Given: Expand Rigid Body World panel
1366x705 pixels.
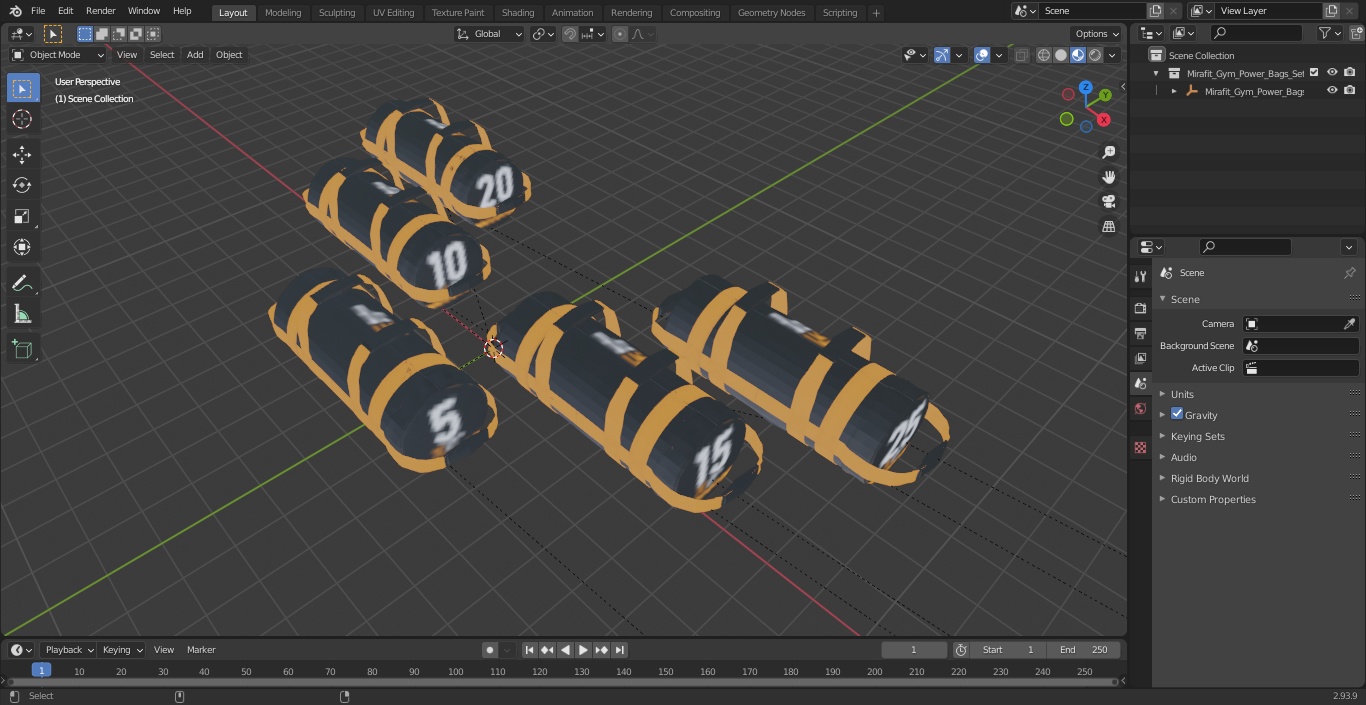Looking at the screenshot, I should click(1209, 478).
